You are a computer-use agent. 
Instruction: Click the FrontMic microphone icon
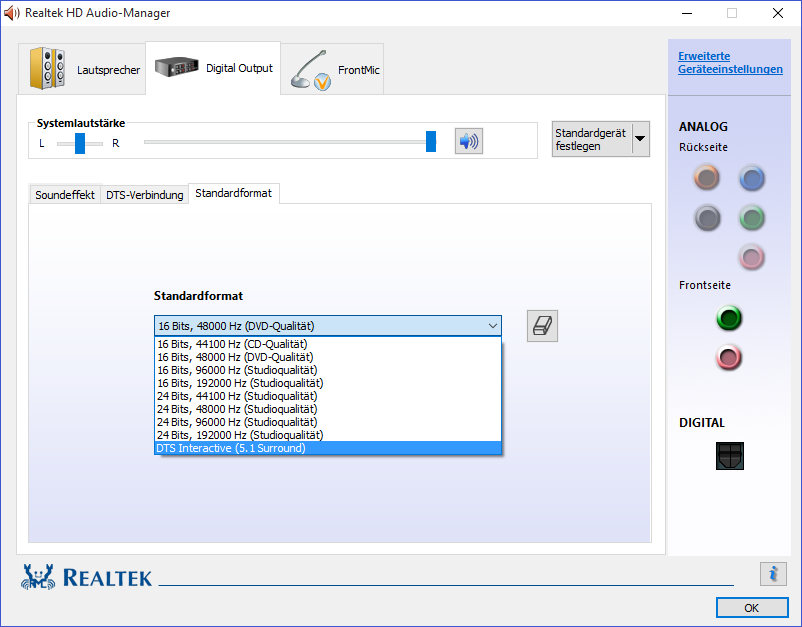(x=311, y=70)
